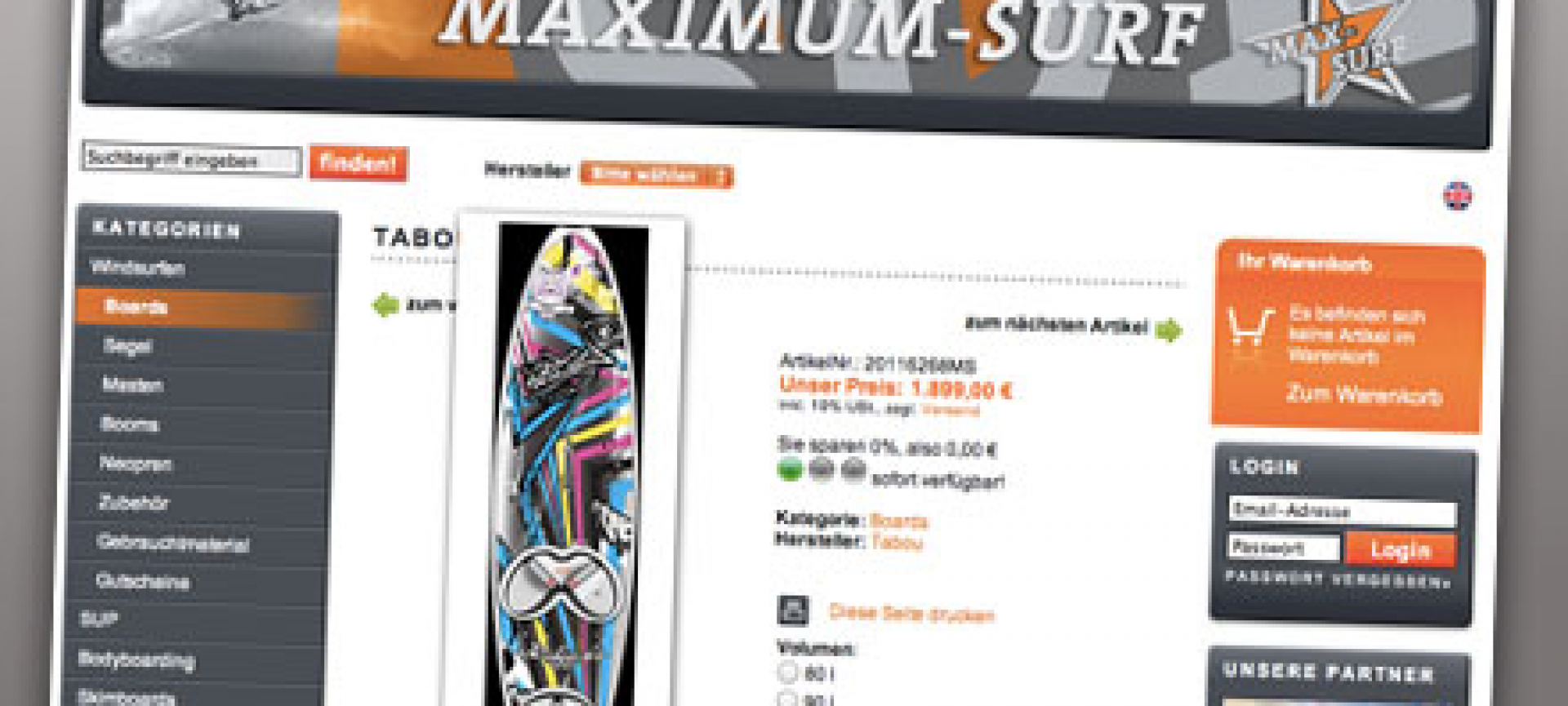
Task: Click the shopping cart icon in Warenkorb
Action: coord(1250,326)
